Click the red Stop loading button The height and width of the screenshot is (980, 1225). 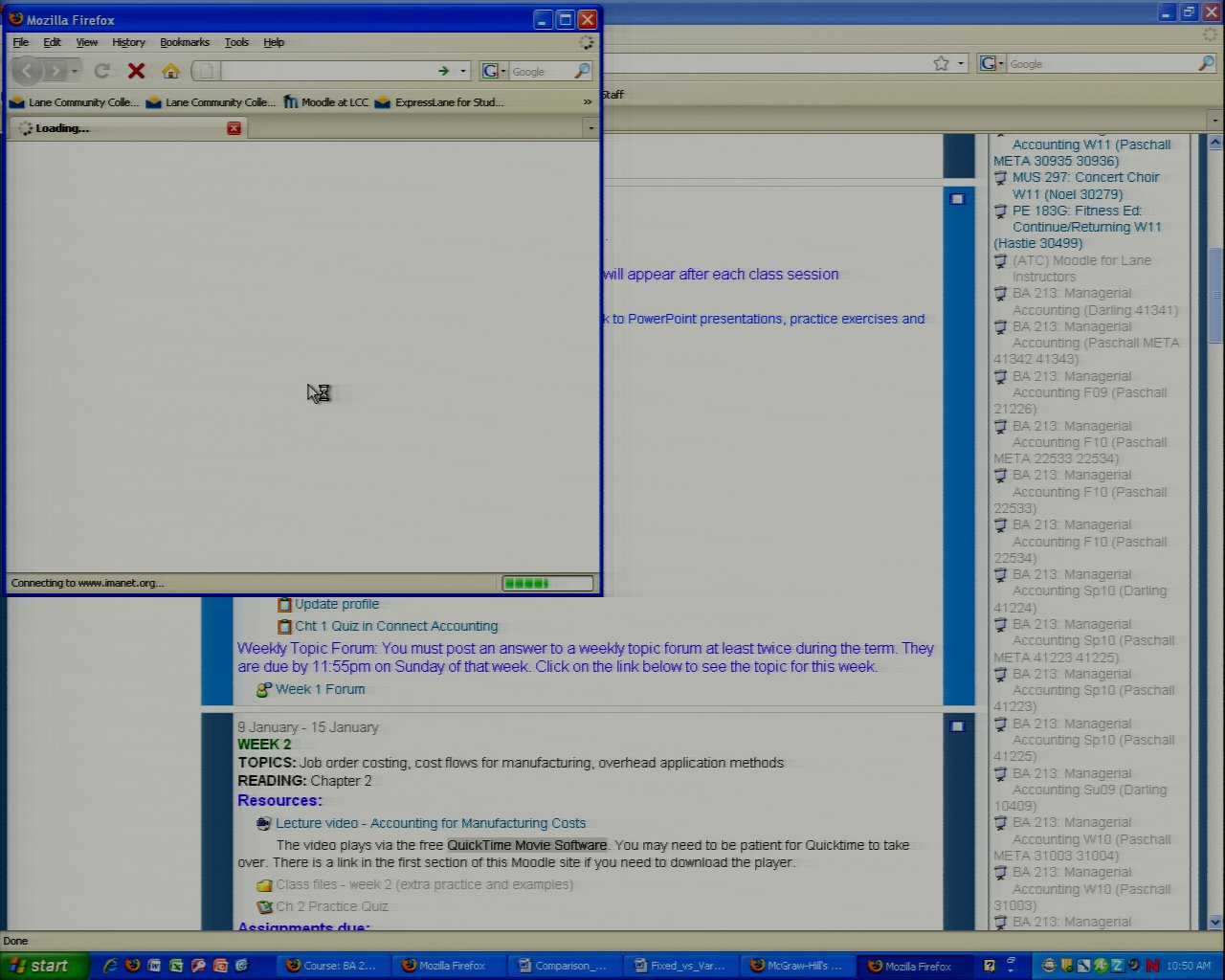pyautogui.click(x=136, y=71)
